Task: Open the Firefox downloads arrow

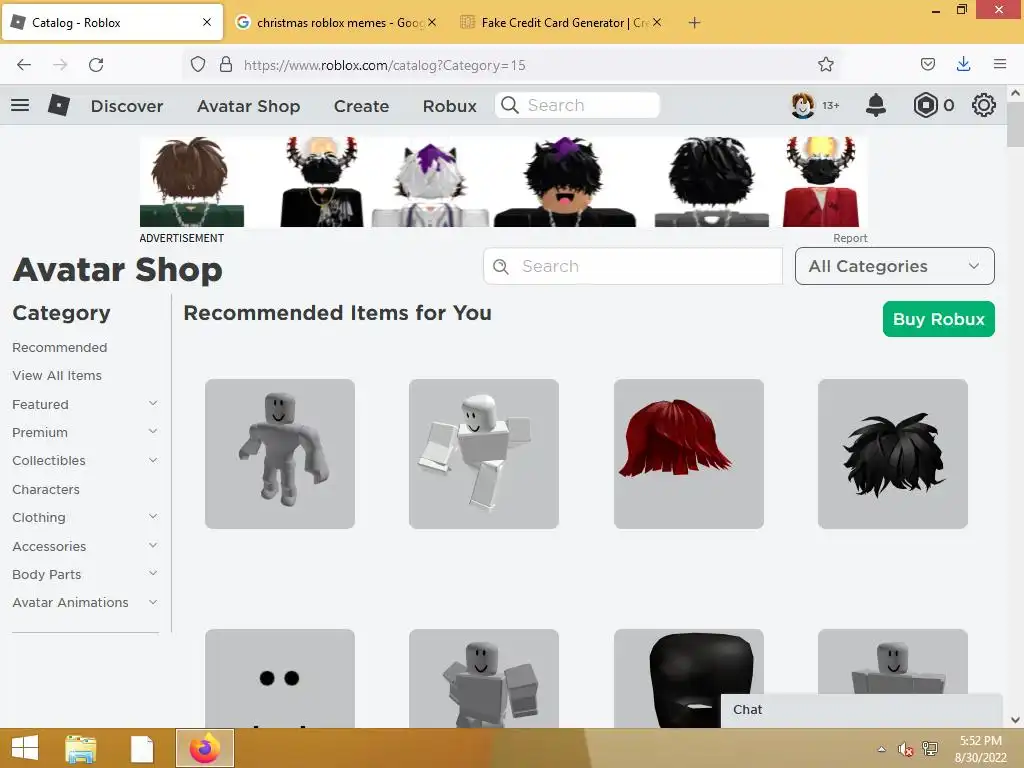Action: (963, 65)
